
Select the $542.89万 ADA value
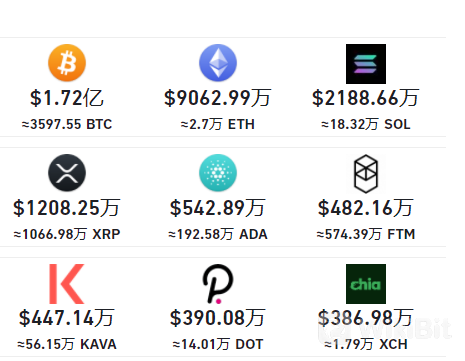pos(218,208)
